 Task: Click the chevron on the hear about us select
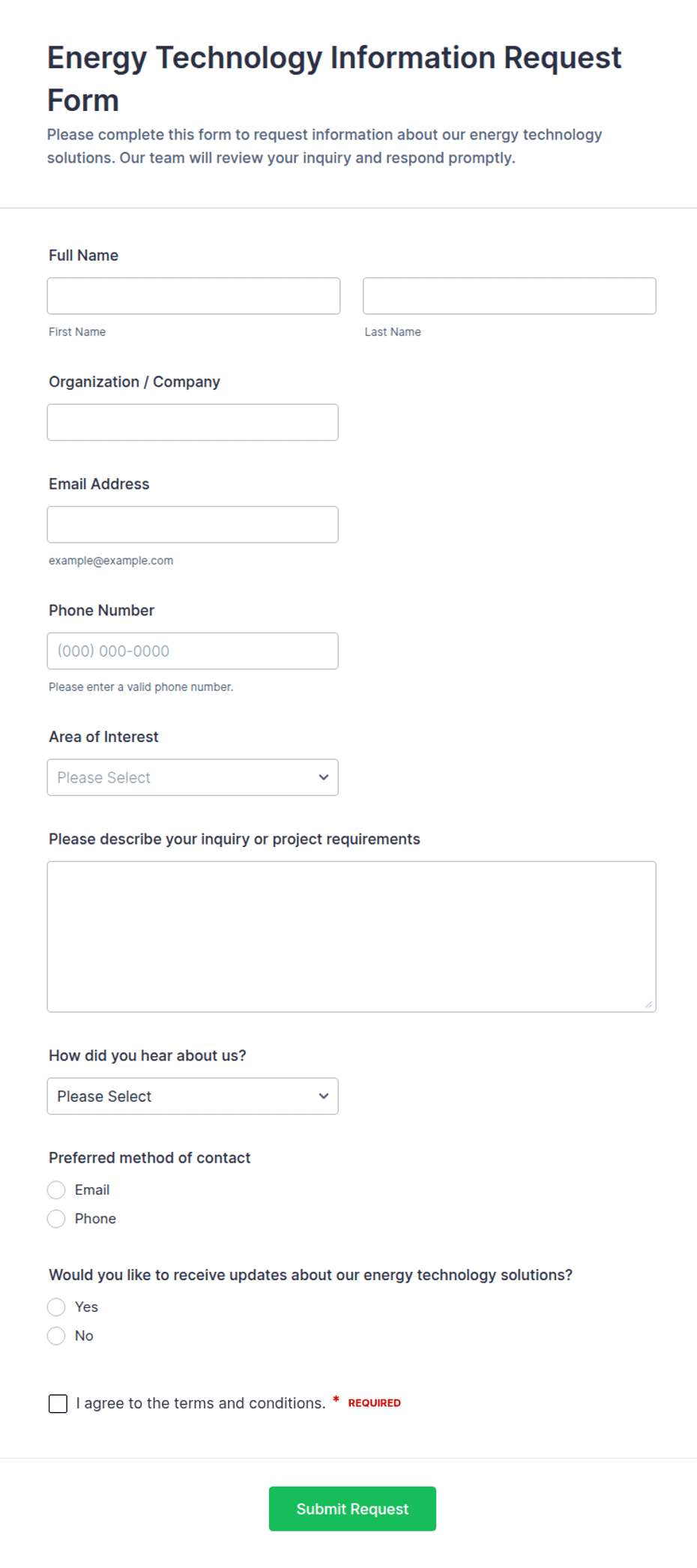[x=324, y=1097]
